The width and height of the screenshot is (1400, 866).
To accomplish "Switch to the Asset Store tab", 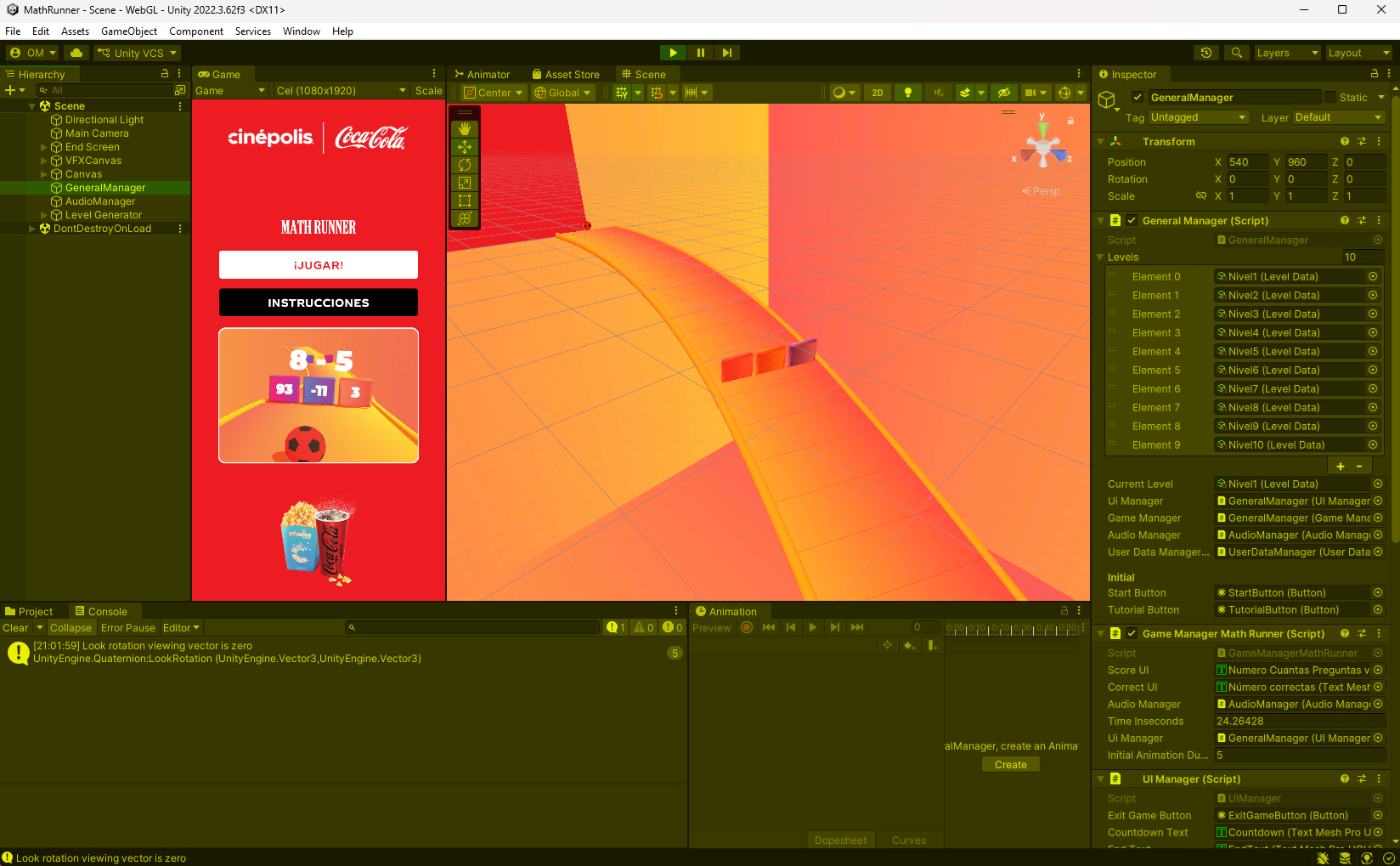I will pyautogui.click(x=566, y=75).
